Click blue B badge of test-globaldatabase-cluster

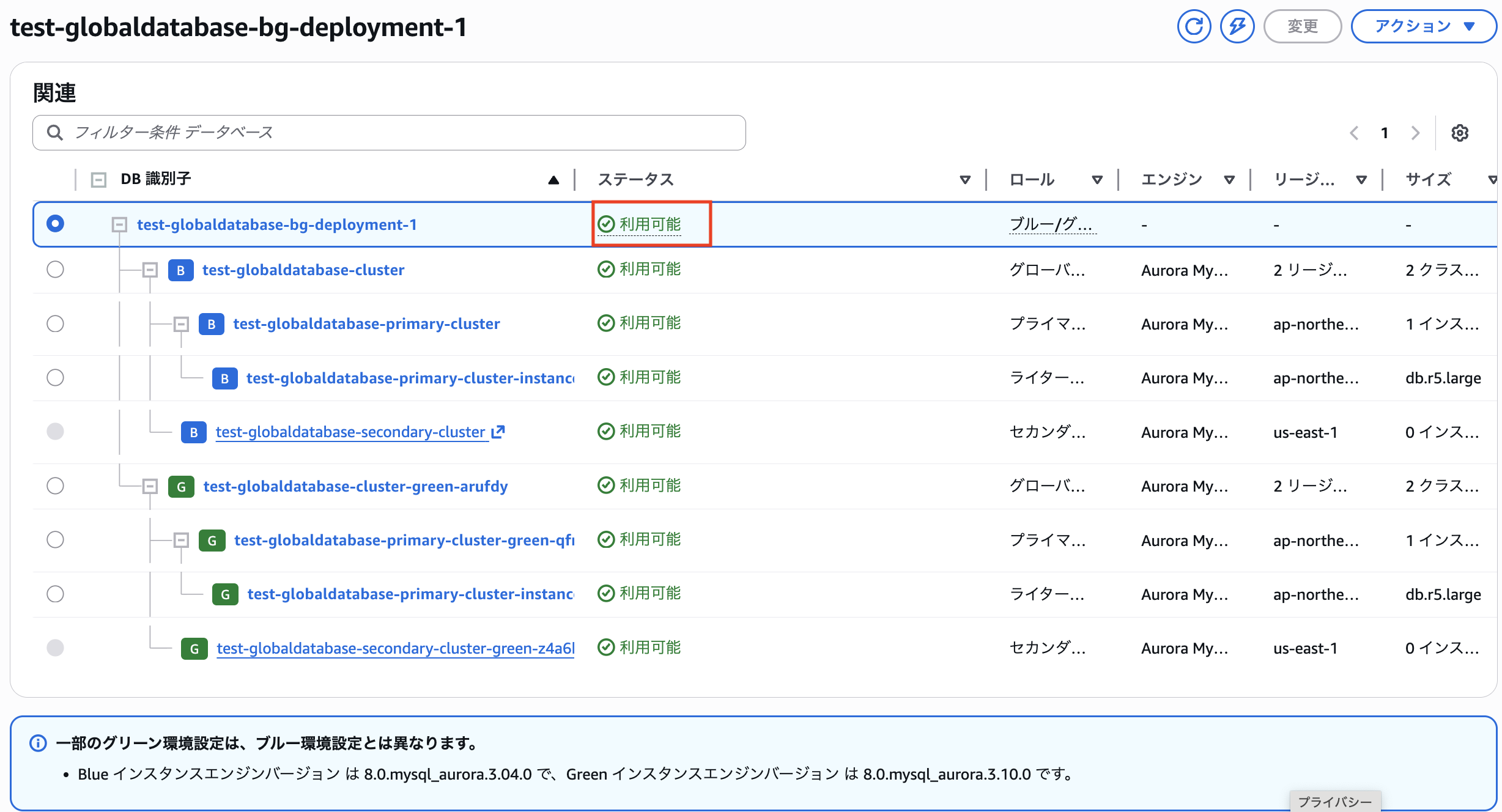[180, 270]
